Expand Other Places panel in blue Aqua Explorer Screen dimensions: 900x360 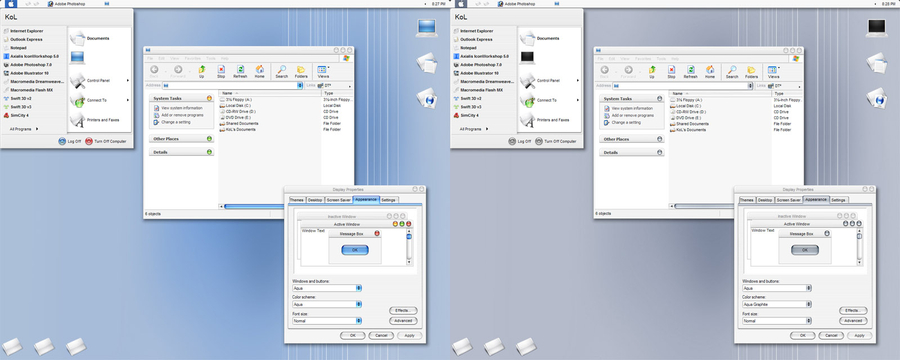(209, 138)
